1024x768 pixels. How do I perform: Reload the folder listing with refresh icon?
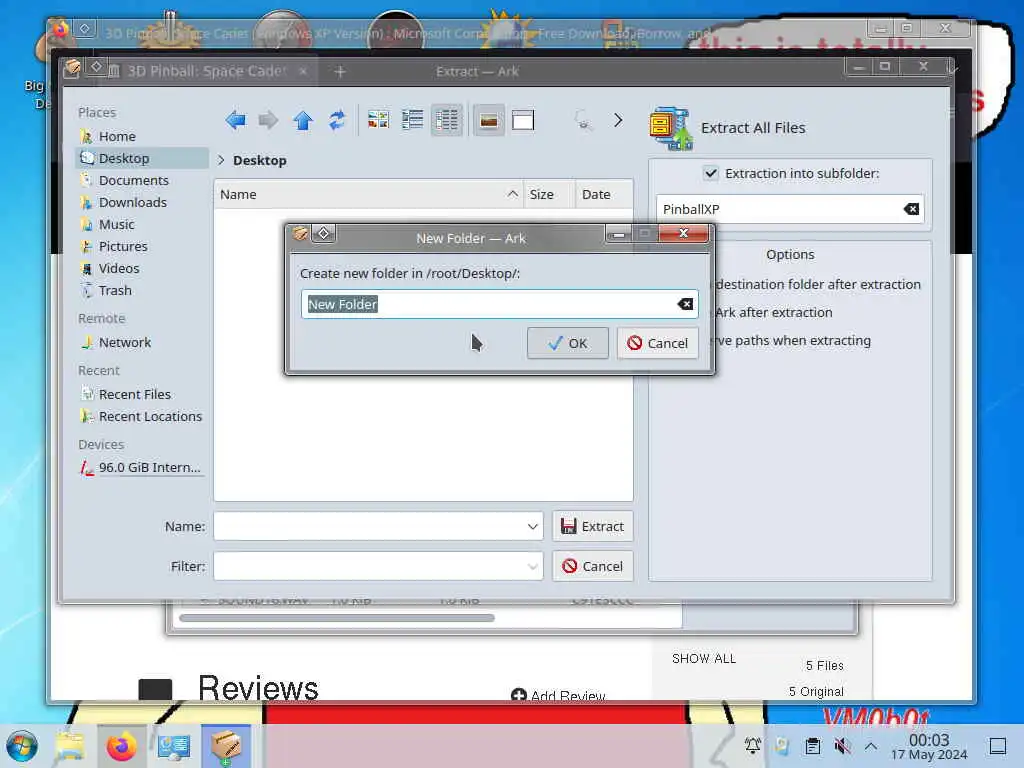coord(336,120)
